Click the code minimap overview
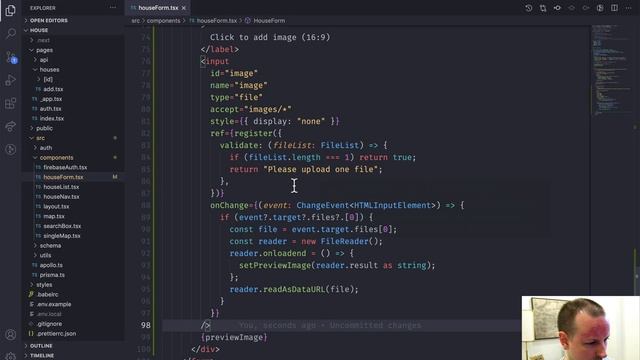 tap(611, 71)
